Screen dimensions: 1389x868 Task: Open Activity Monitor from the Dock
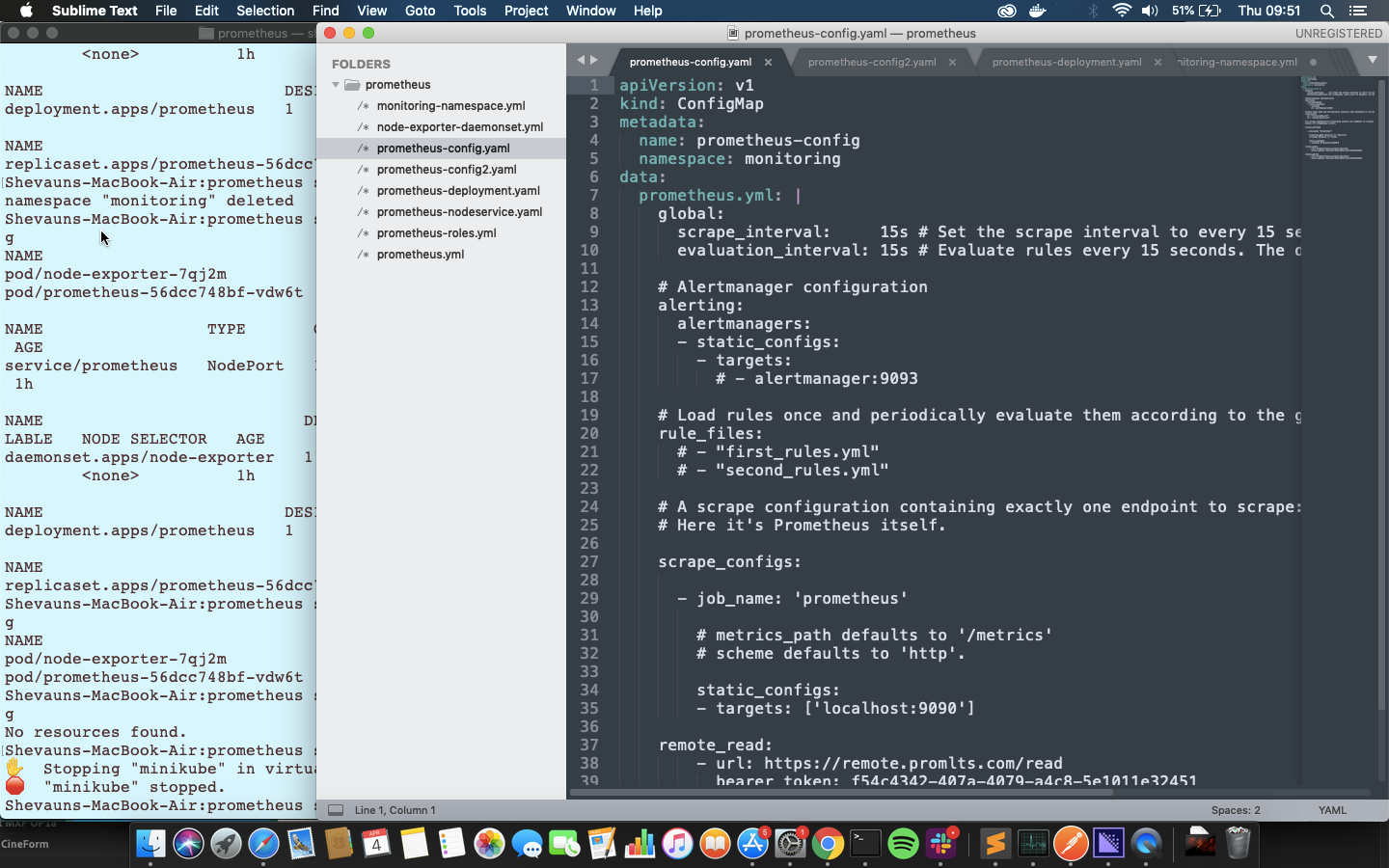click(x=1033, y=843)
